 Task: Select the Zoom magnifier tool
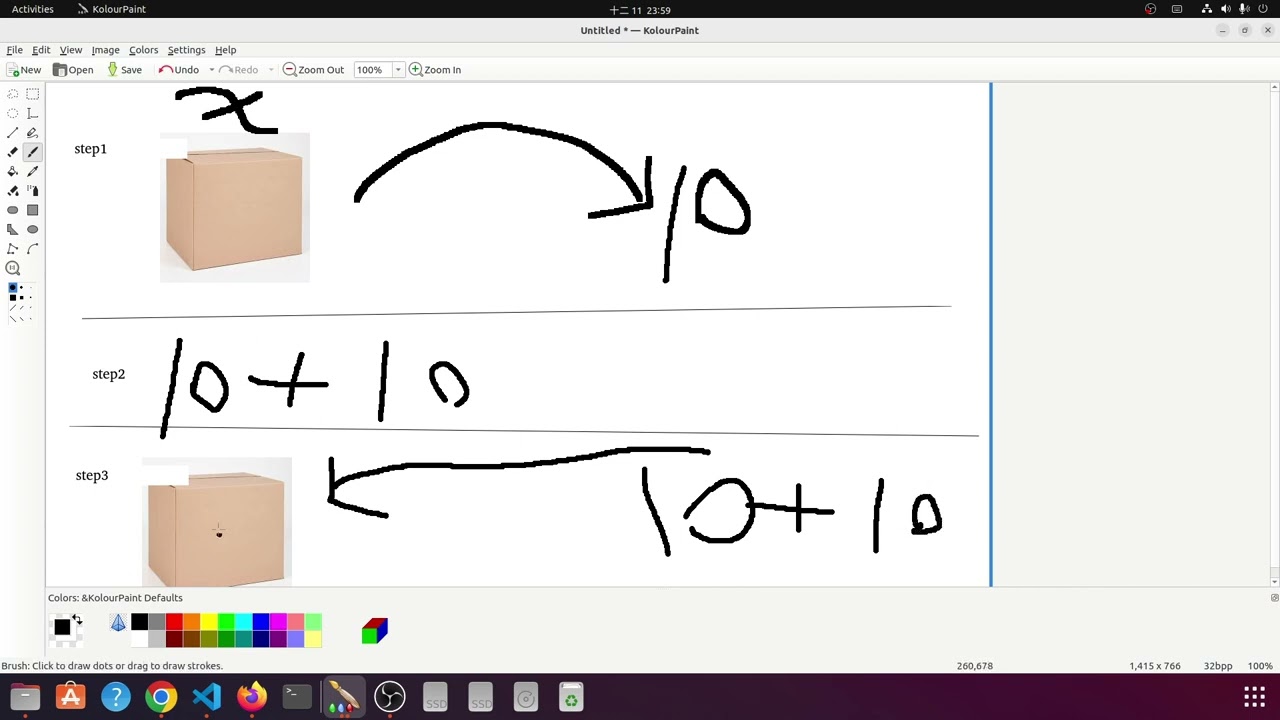coord(13,268)
